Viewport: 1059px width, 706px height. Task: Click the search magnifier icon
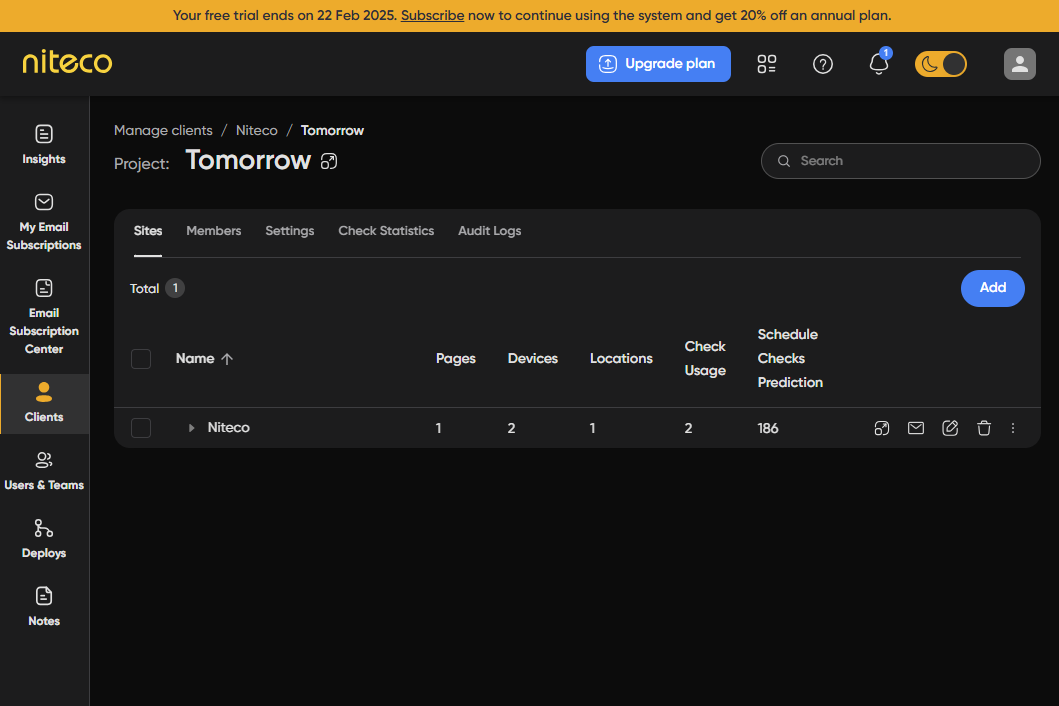[784, 161]
